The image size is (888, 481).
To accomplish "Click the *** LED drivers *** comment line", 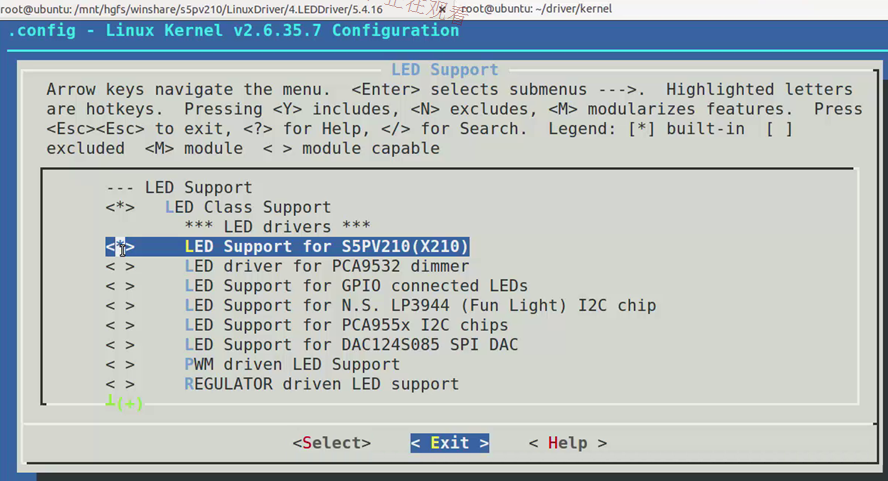I will [278, 227].
